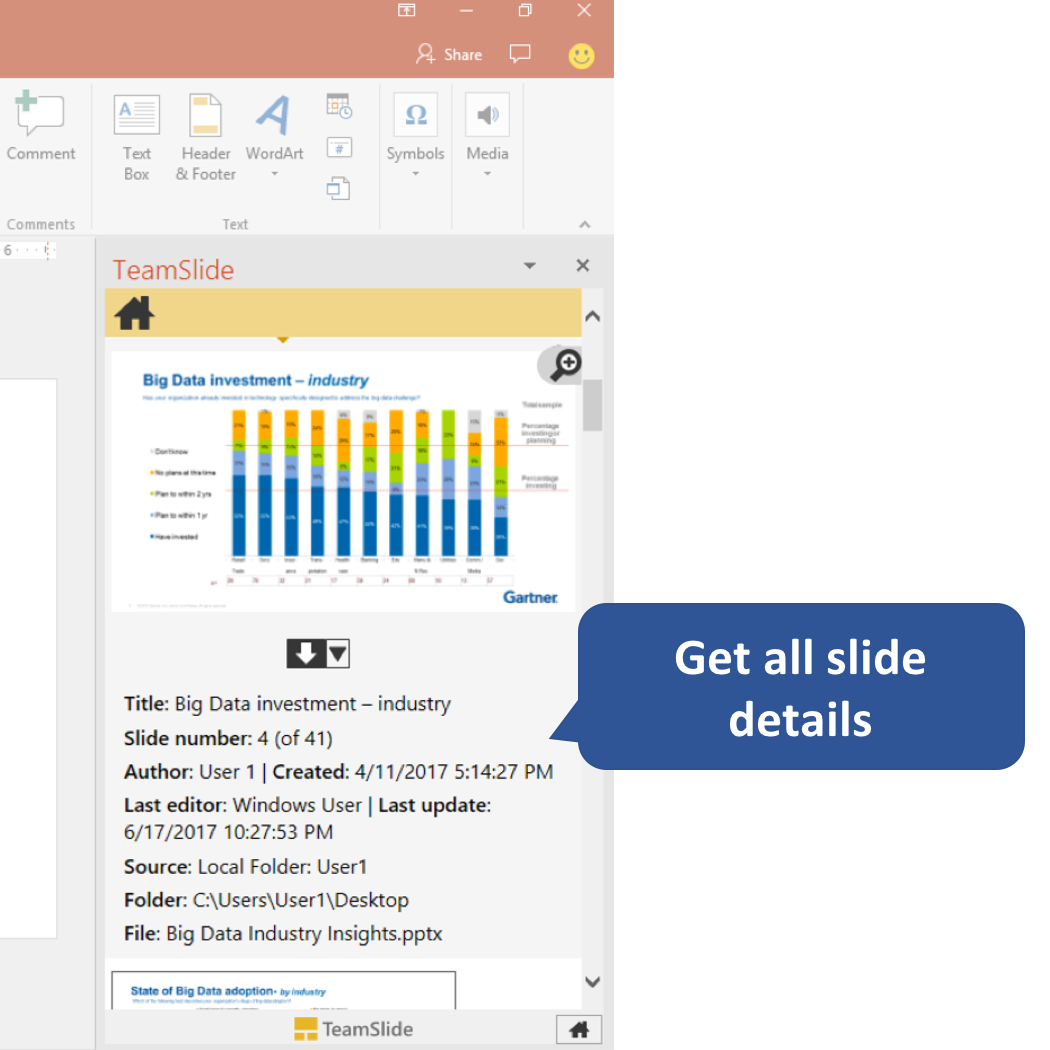This screenshot has height=1050, width=1050.
Task: Open Header & Footer dialog
Action: click(x=206, y=138)
